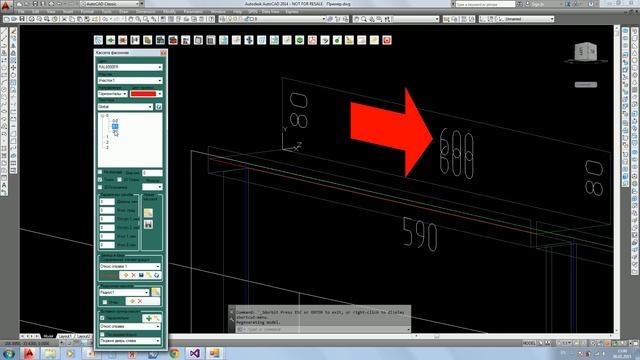Click the orange add icon under Радиус1

pyautogui.click(x=132, y=301)
